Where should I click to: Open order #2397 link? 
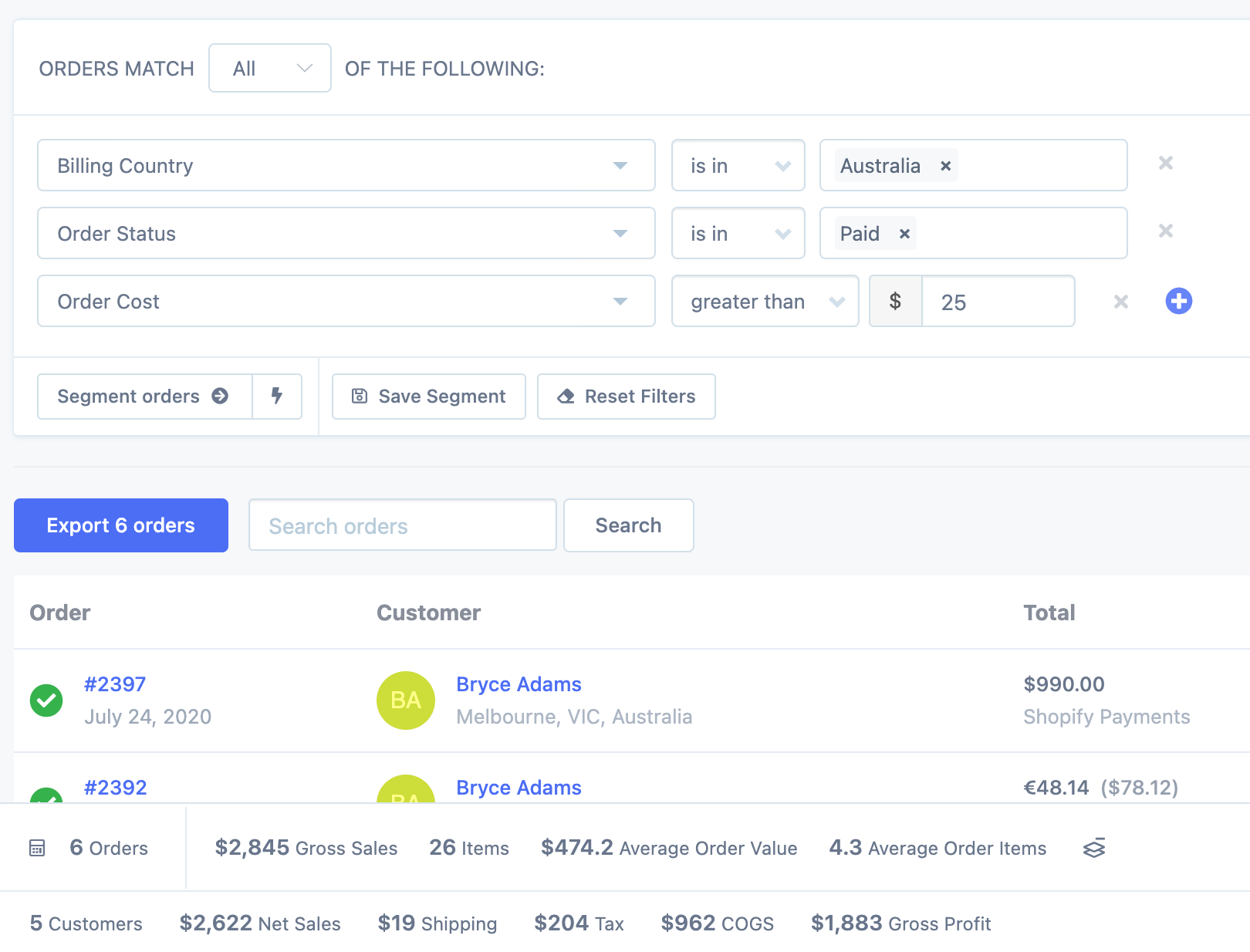coord(115,684)
